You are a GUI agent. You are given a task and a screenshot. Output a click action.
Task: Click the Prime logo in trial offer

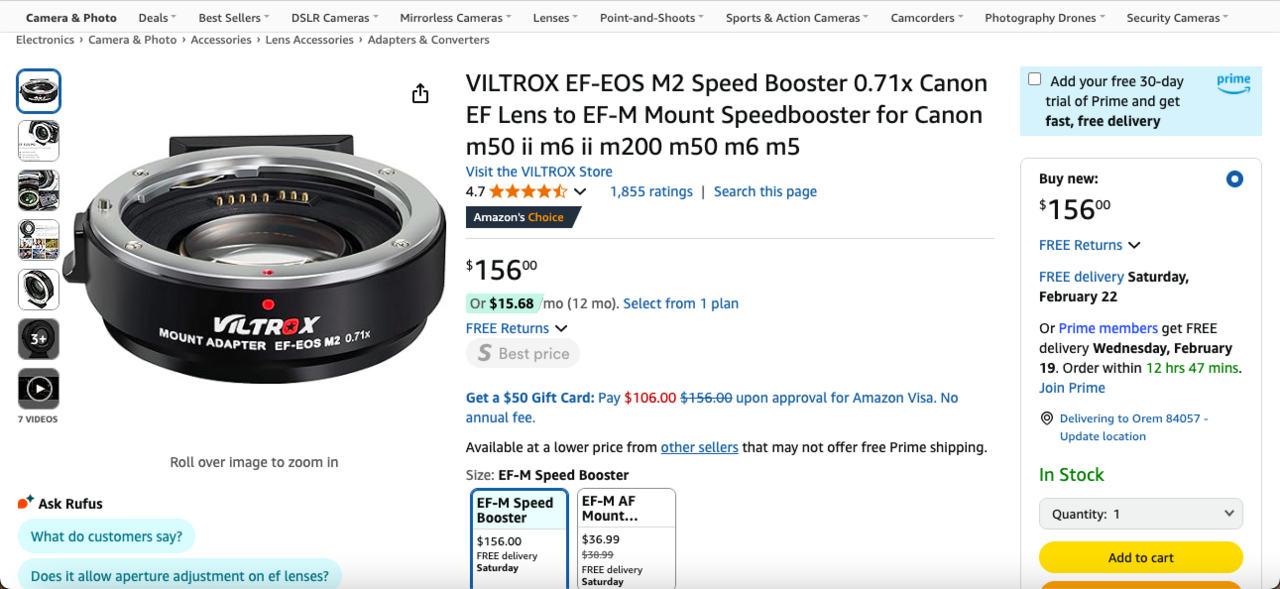point(1233,83)
